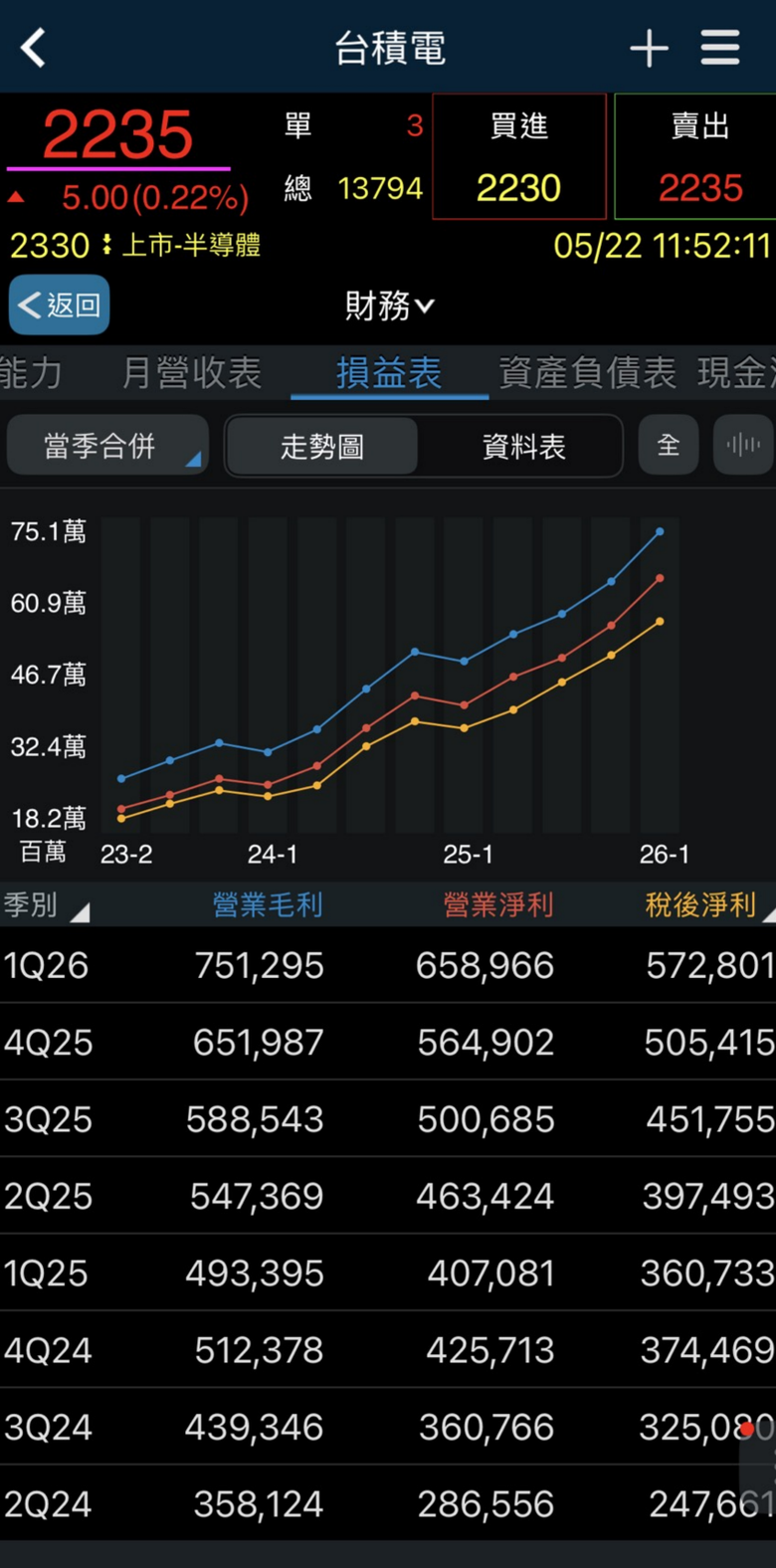This screenshot has width=776, height=1568.
Task: Tap the 463,424 cell
Action: 485,1196
